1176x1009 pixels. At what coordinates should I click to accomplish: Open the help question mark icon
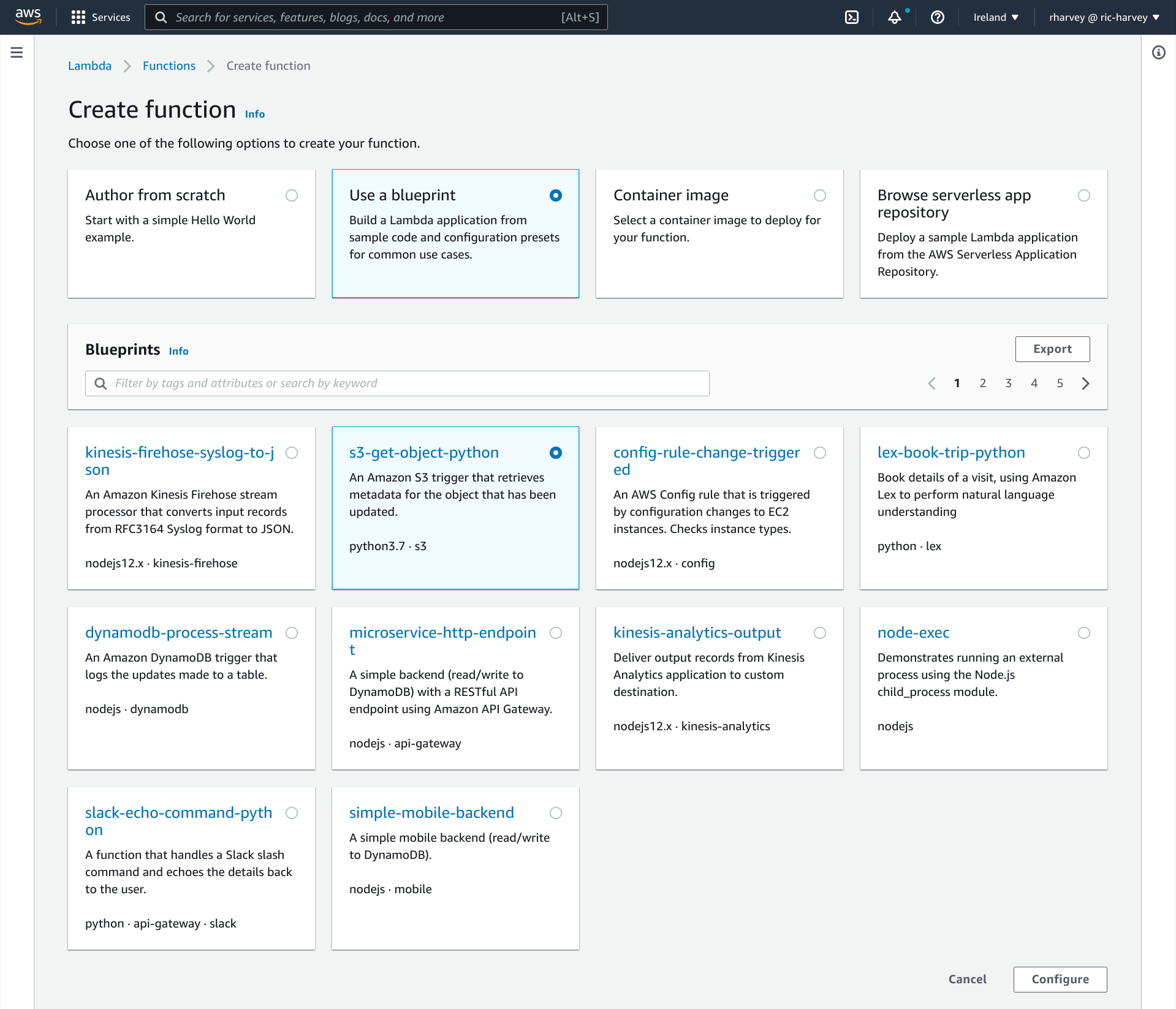(x=938, y=17)
